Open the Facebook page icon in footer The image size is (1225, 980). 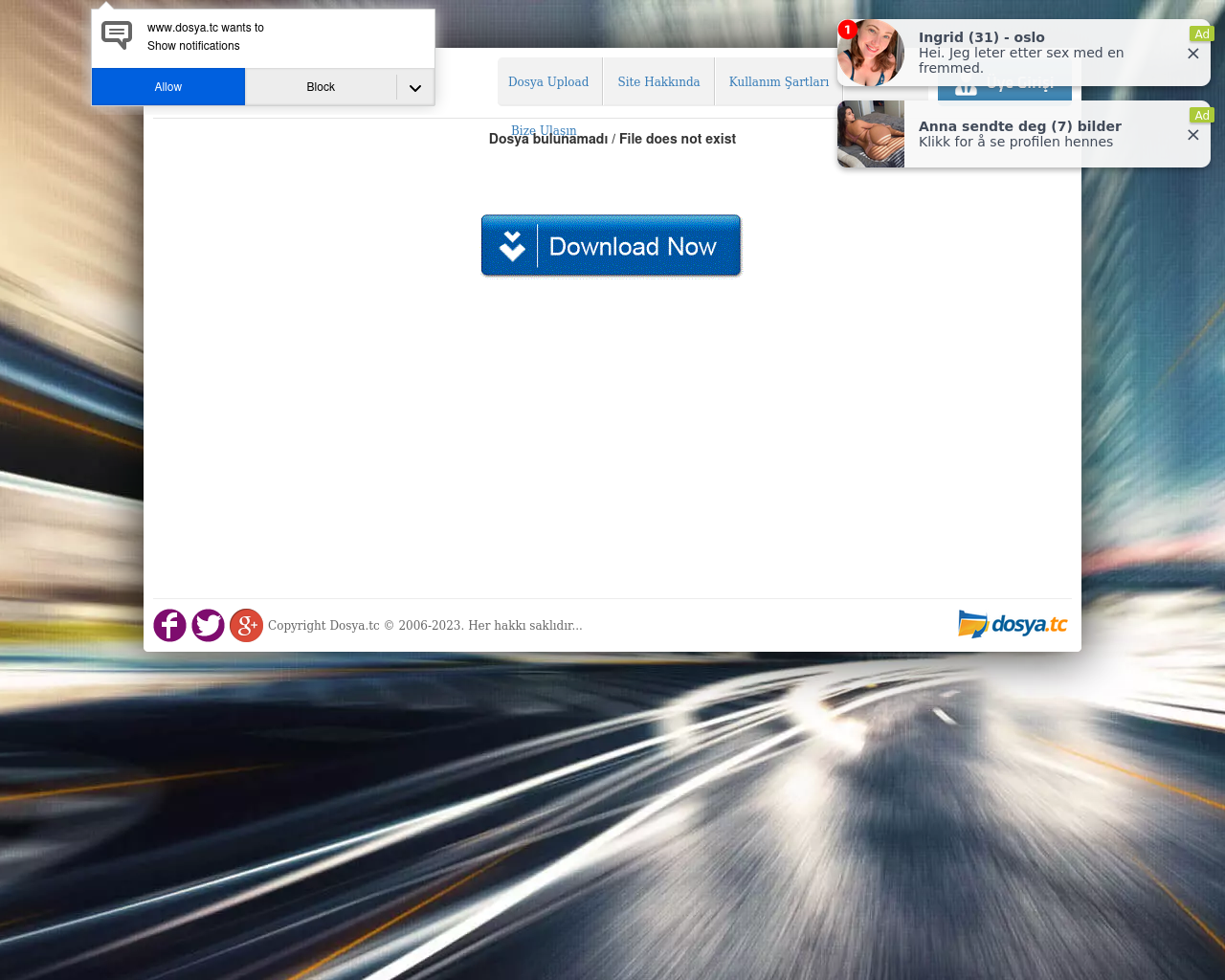[169, 626]
